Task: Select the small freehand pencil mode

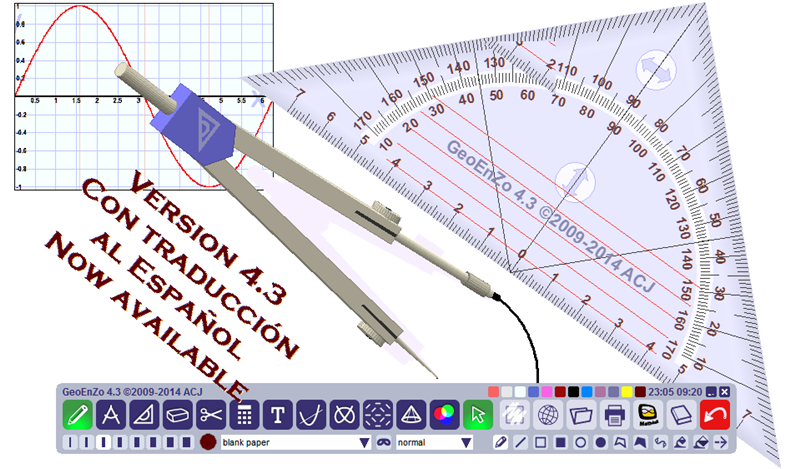Action: [x=501, y=442]
